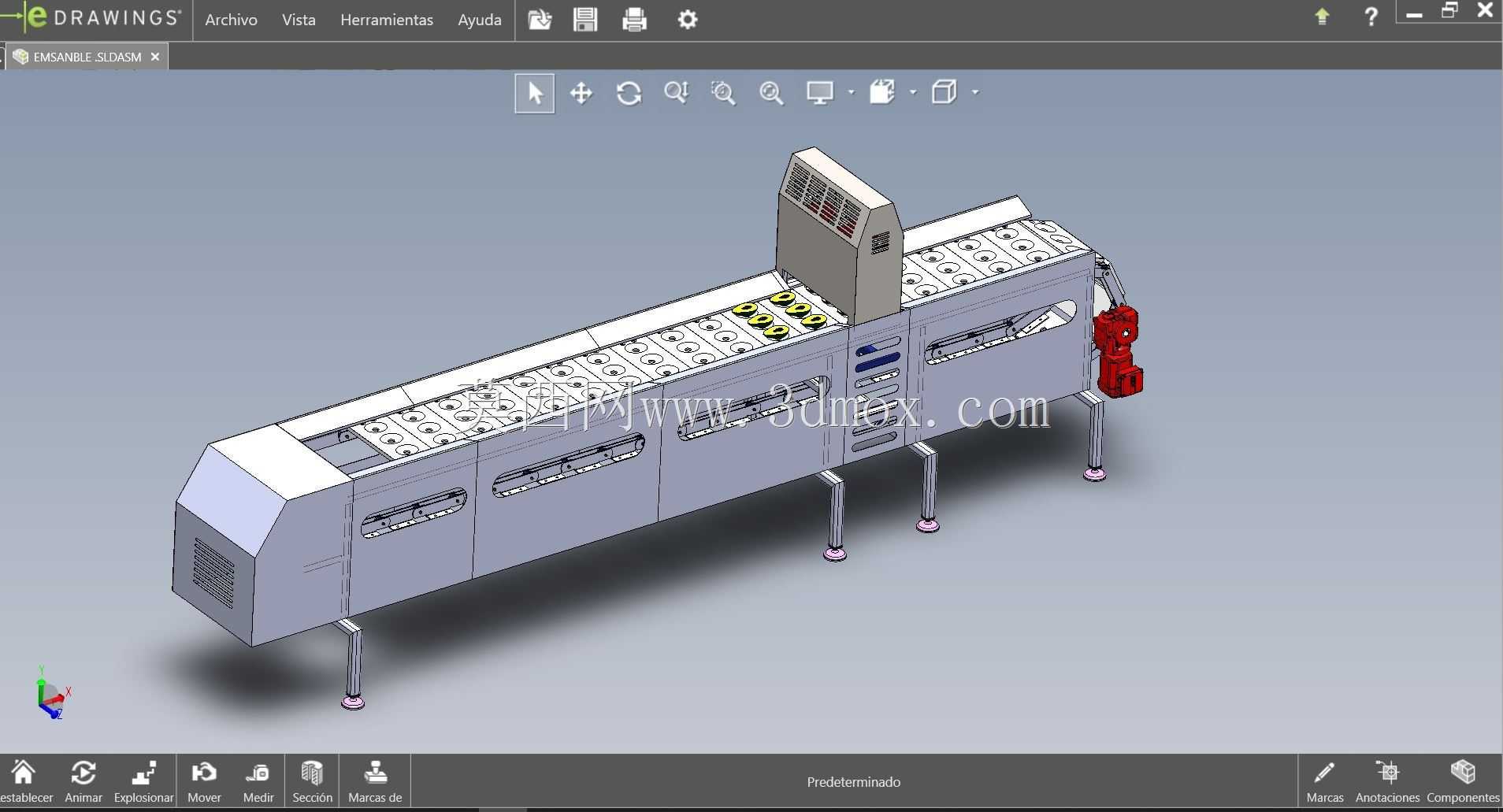
Task: Click the red gear motor on conveyor
Action: (1118, 350)
